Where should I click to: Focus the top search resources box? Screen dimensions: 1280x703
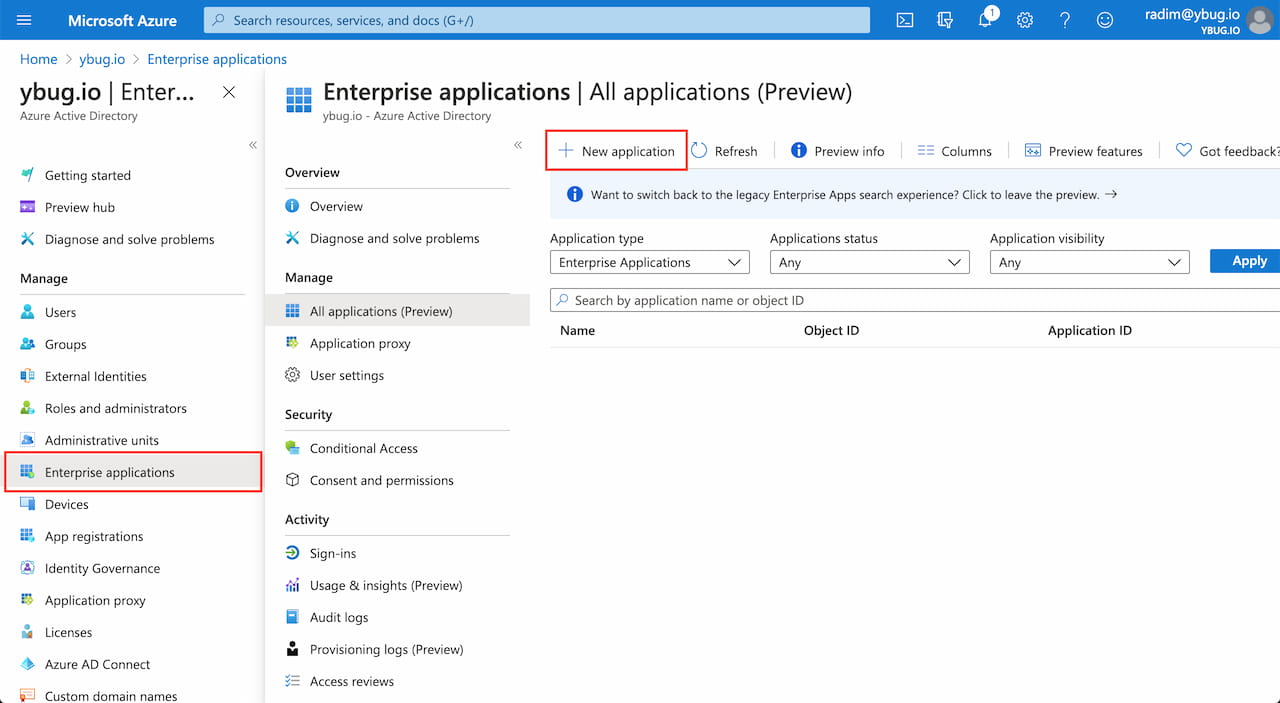pyautogui.click(x=537, y=20)
